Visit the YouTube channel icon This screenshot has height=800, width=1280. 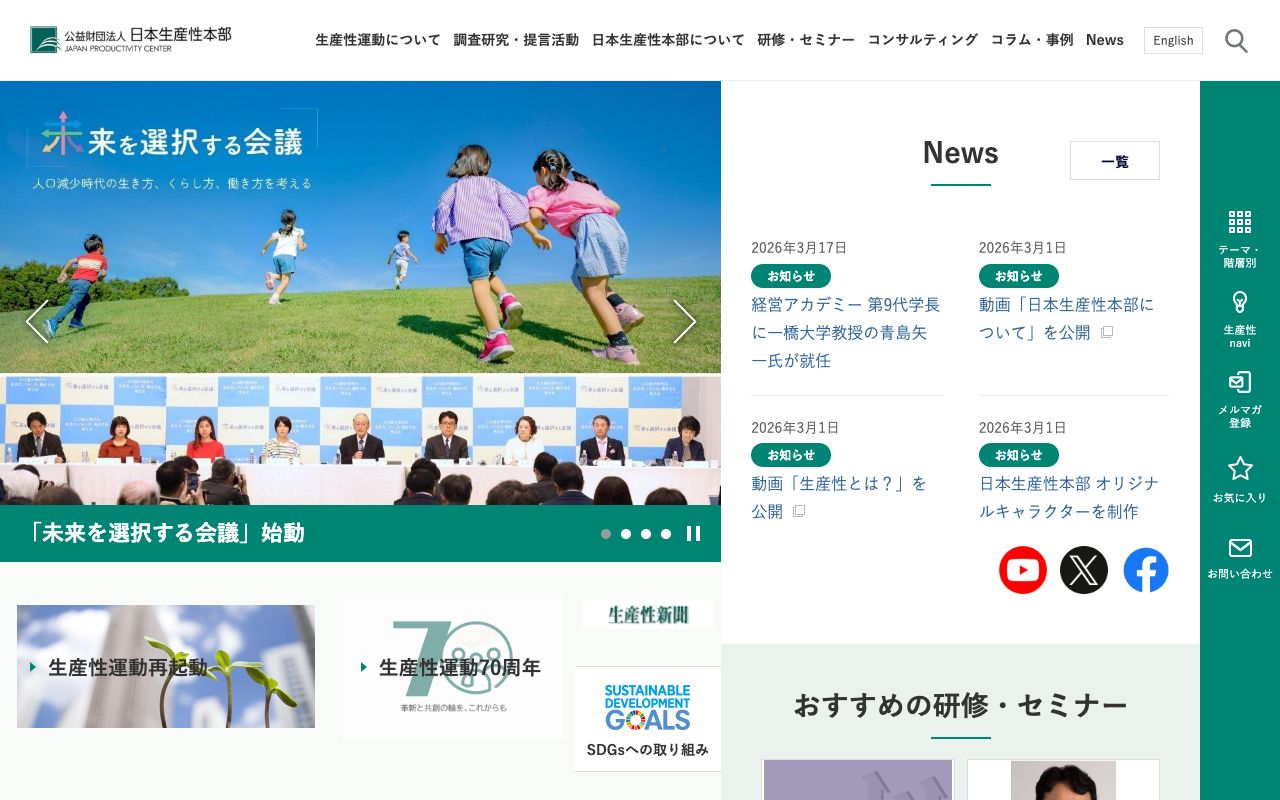(x=1023, y=570)
